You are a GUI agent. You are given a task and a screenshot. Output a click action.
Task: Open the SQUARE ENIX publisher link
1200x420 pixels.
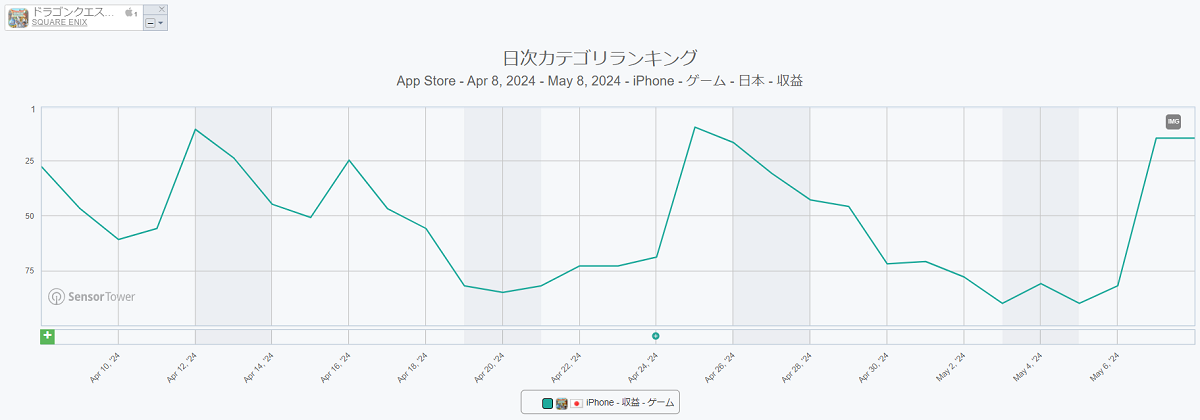click(x=59, y=22)
